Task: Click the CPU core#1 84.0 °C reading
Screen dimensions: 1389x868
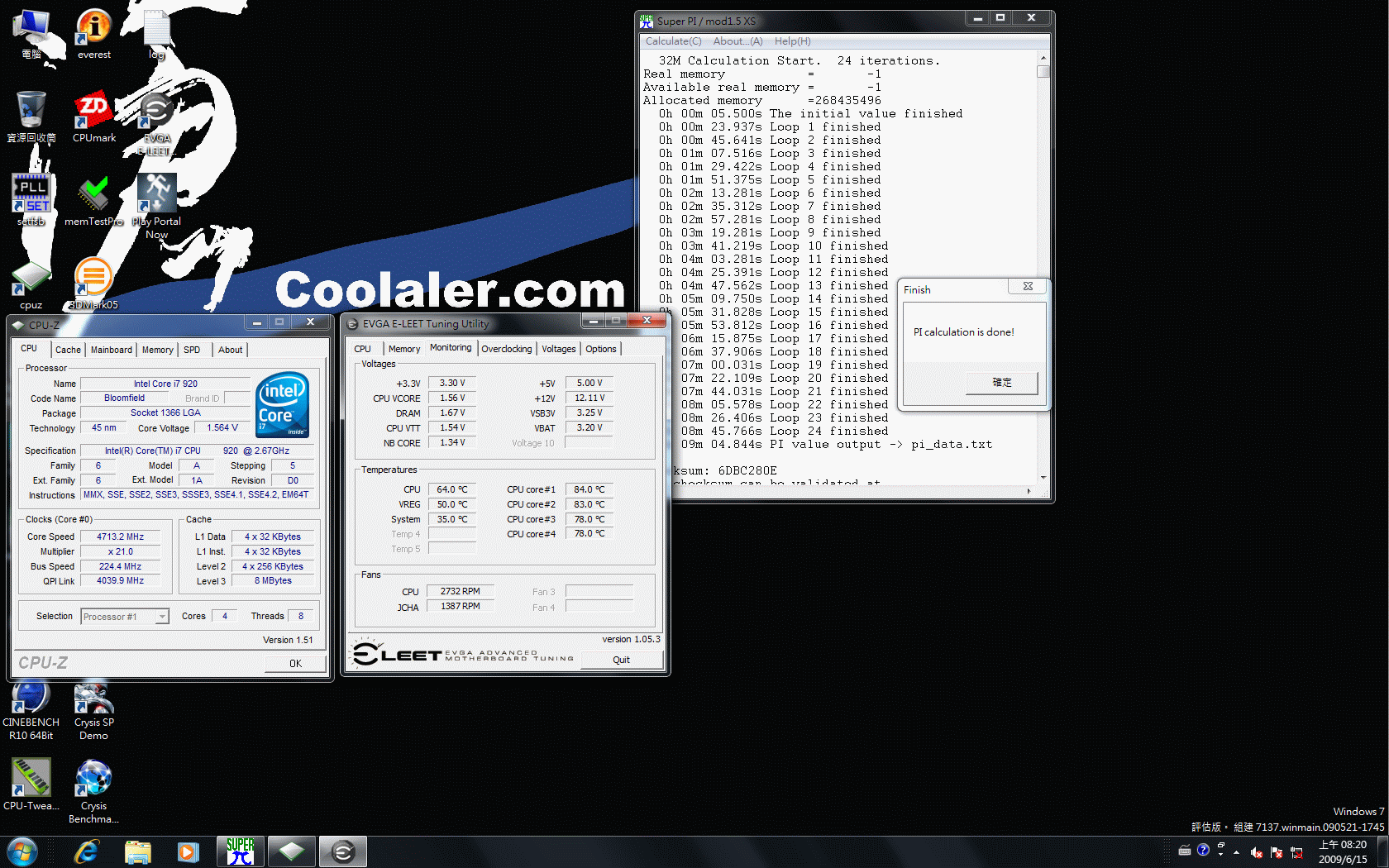Action: pos(589,489)
